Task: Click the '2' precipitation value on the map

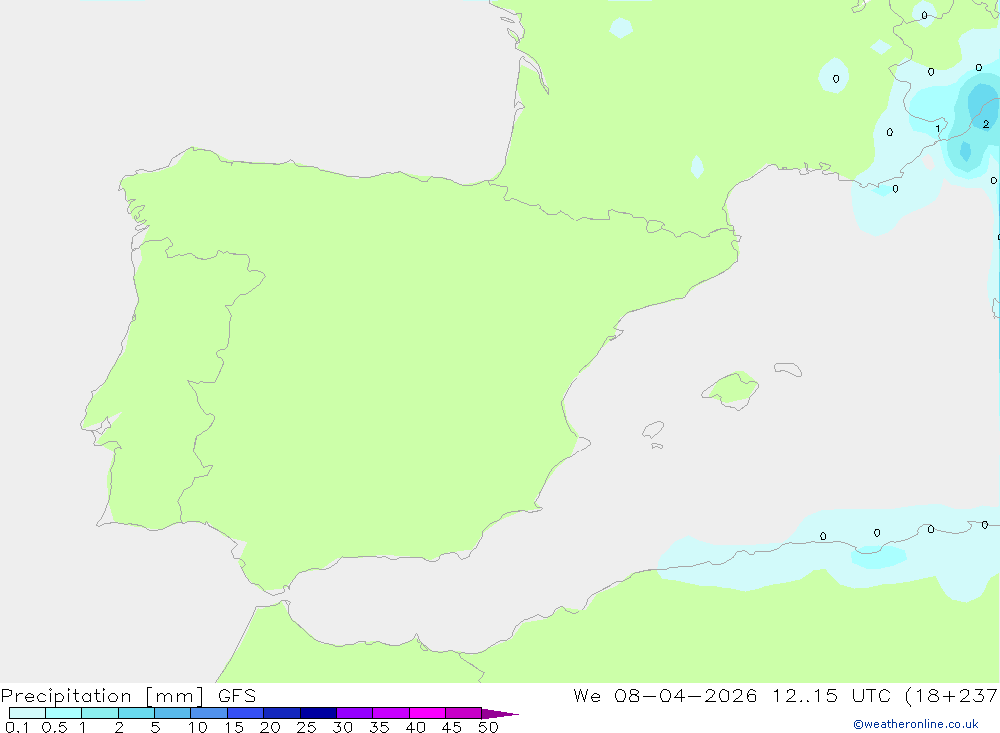Action: (x=986, y=124)
